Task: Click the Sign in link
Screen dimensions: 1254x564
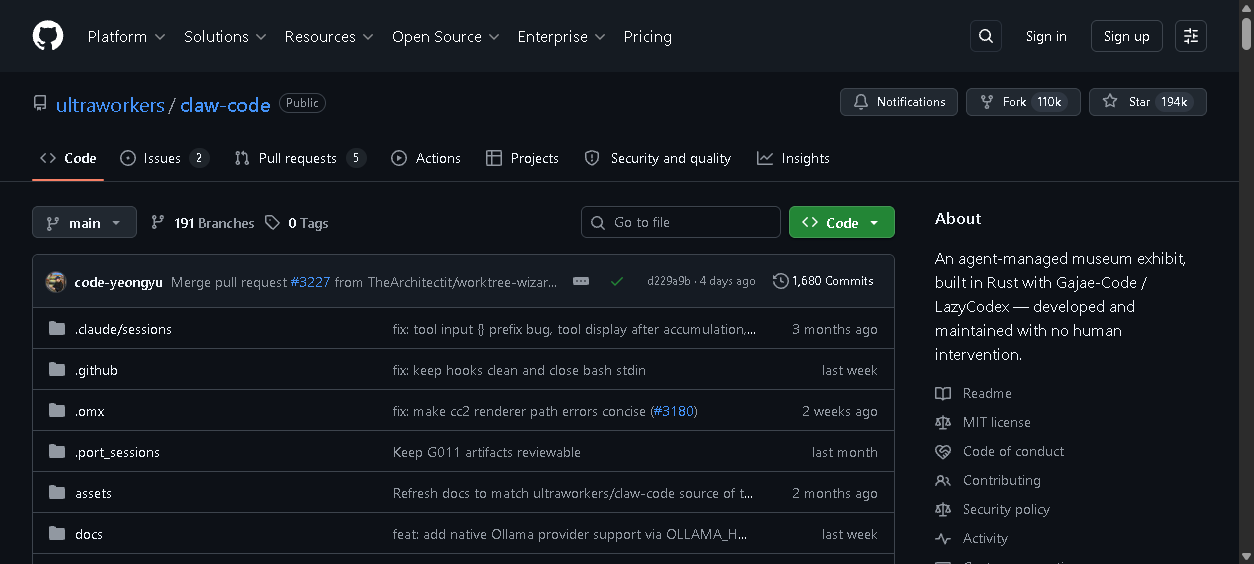Action: click(1046, 36)
